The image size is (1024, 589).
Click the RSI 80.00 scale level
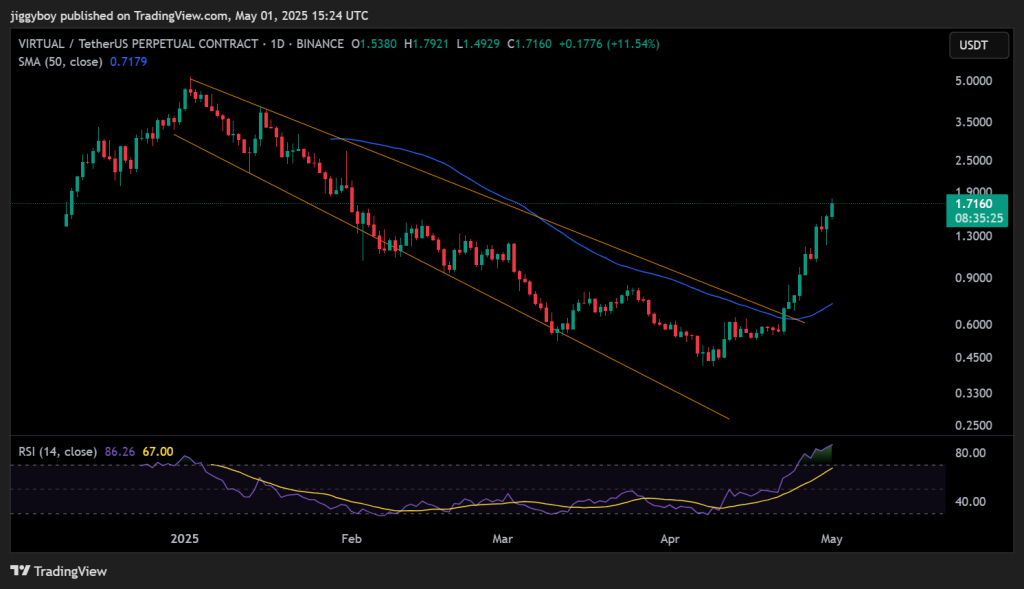[969, 453]
